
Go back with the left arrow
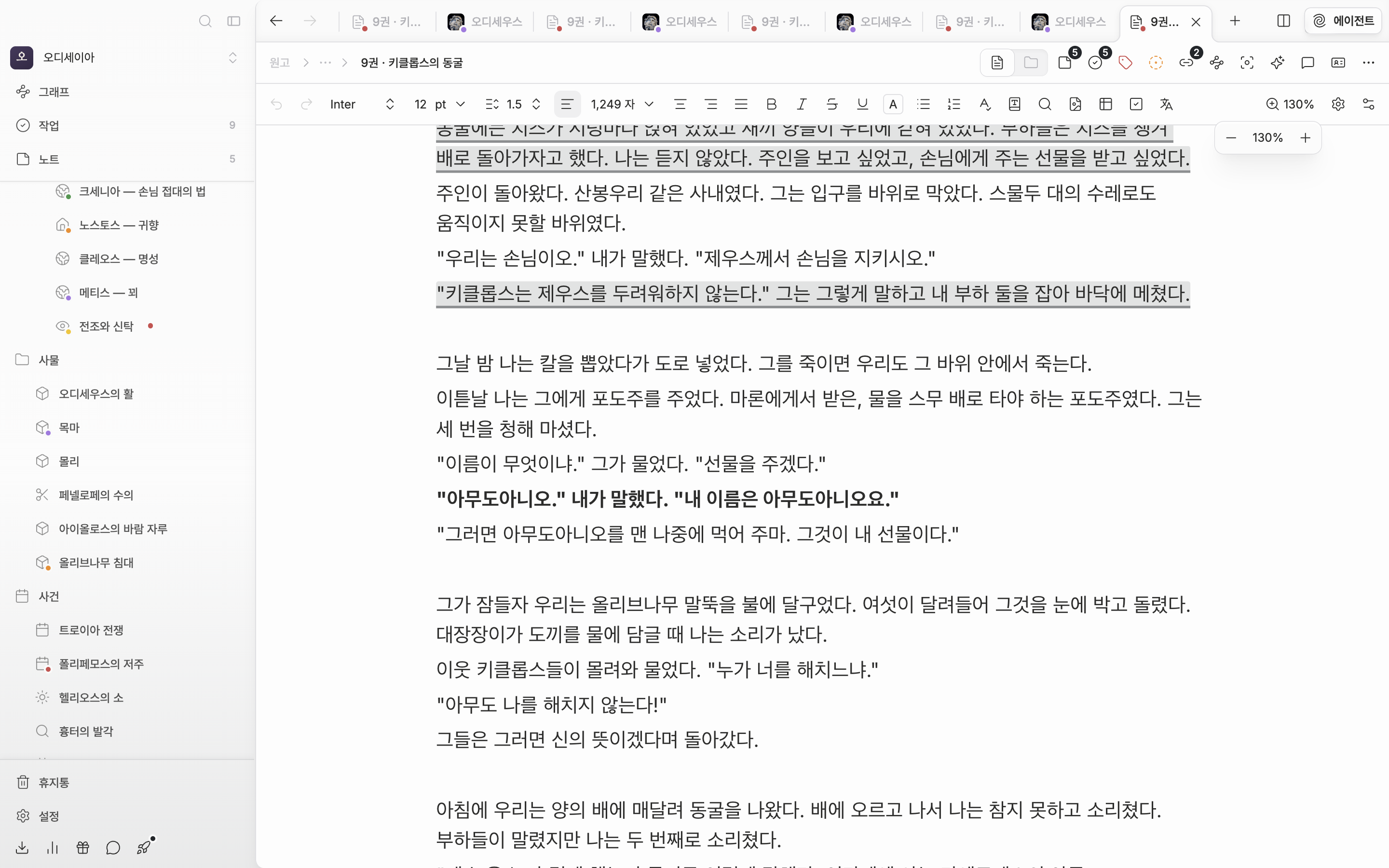(x=276, y=21)
